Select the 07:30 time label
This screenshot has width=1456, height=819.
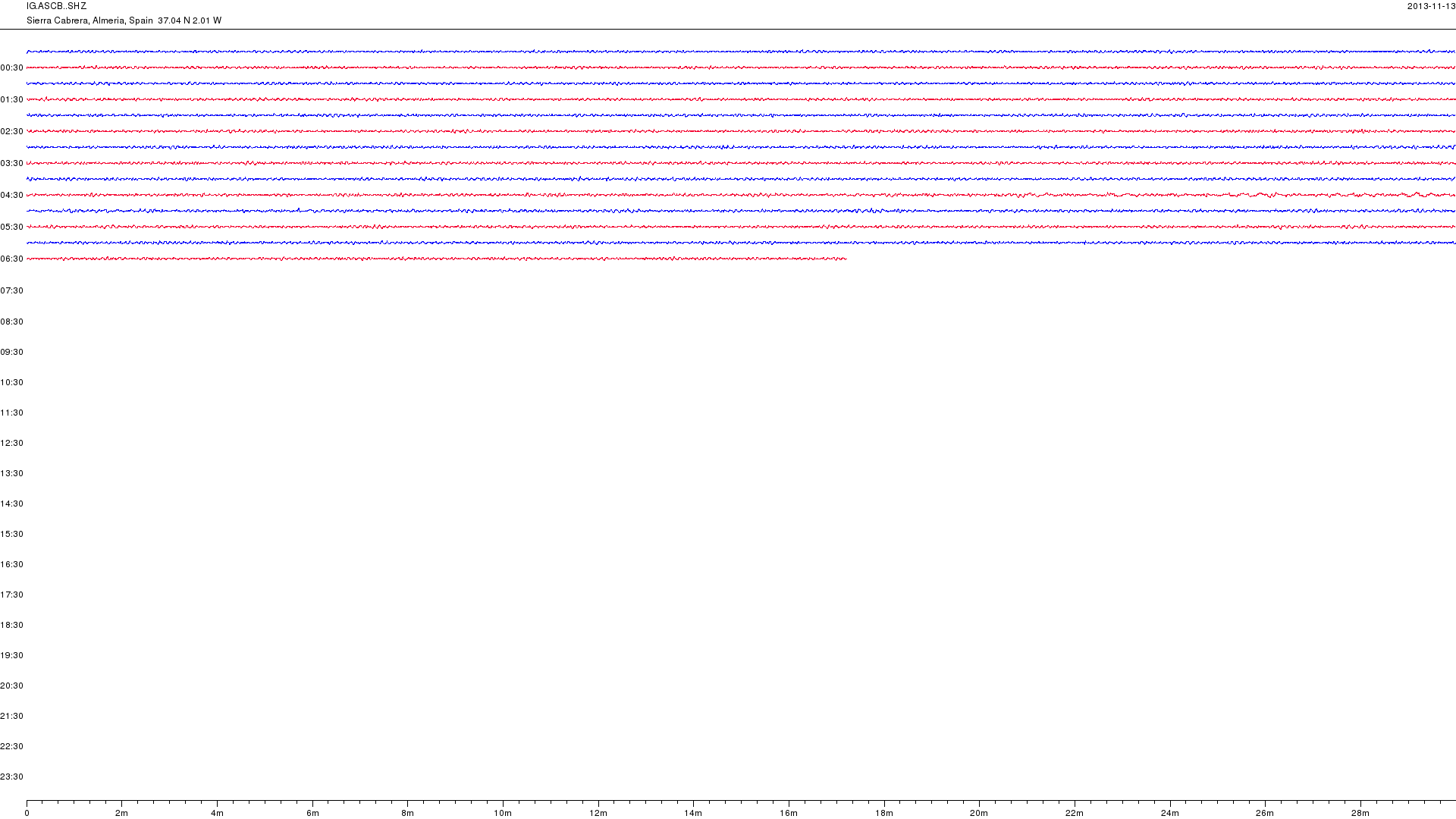(11, 290)
